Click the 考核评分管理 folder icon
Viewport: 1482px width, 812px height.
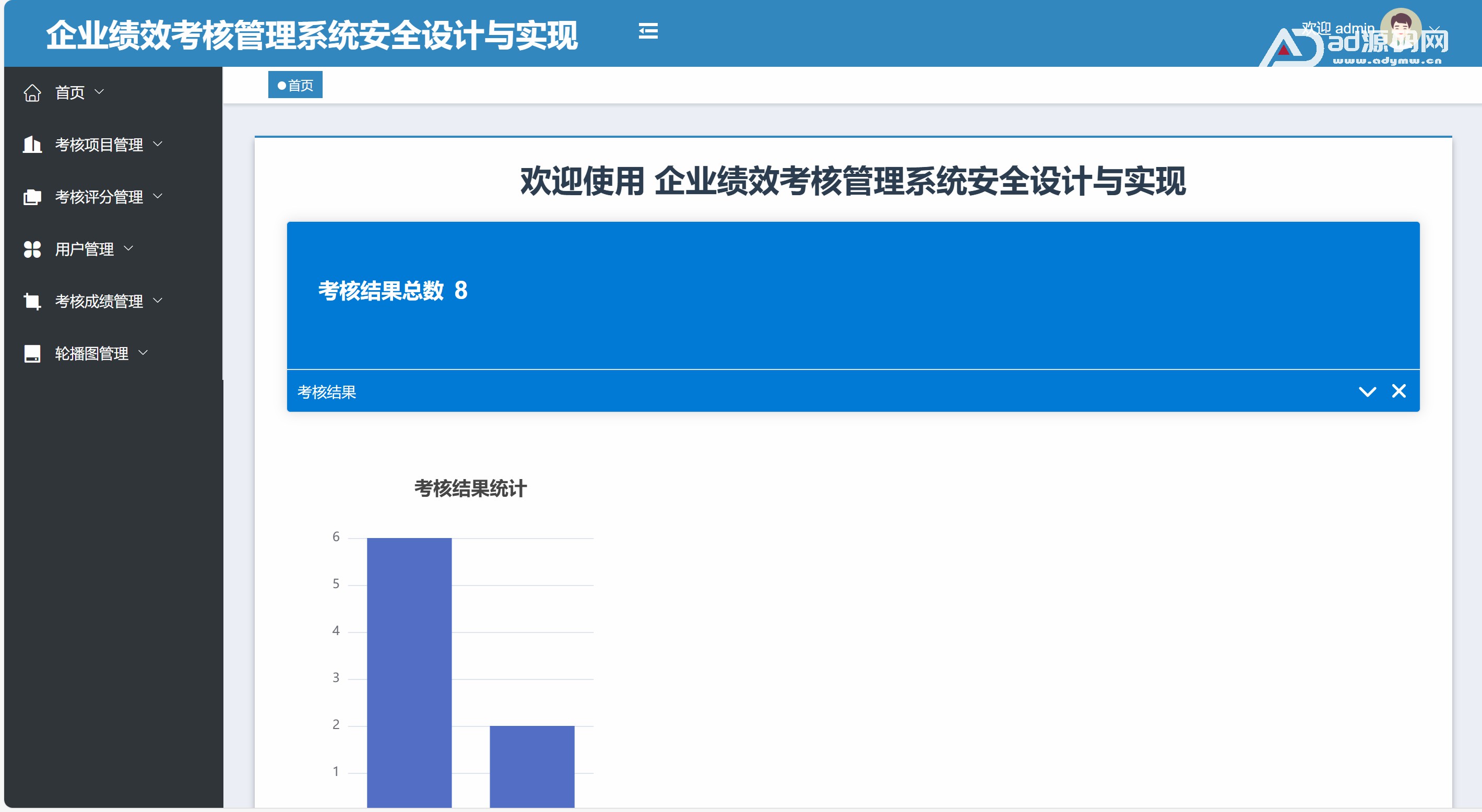pyautogui.click(x=32, y=197)
